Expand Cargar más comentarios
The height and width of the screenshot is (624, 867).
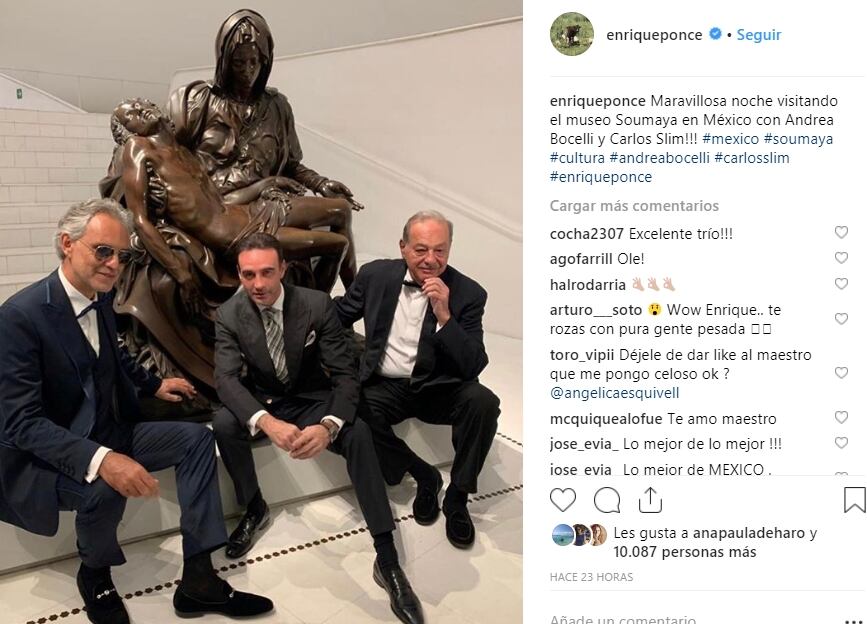[x=634, y=206]
